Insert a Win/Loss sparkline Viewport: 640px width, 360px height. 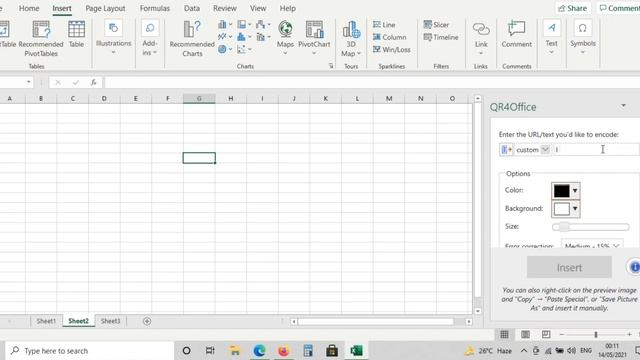pos(391,49)
